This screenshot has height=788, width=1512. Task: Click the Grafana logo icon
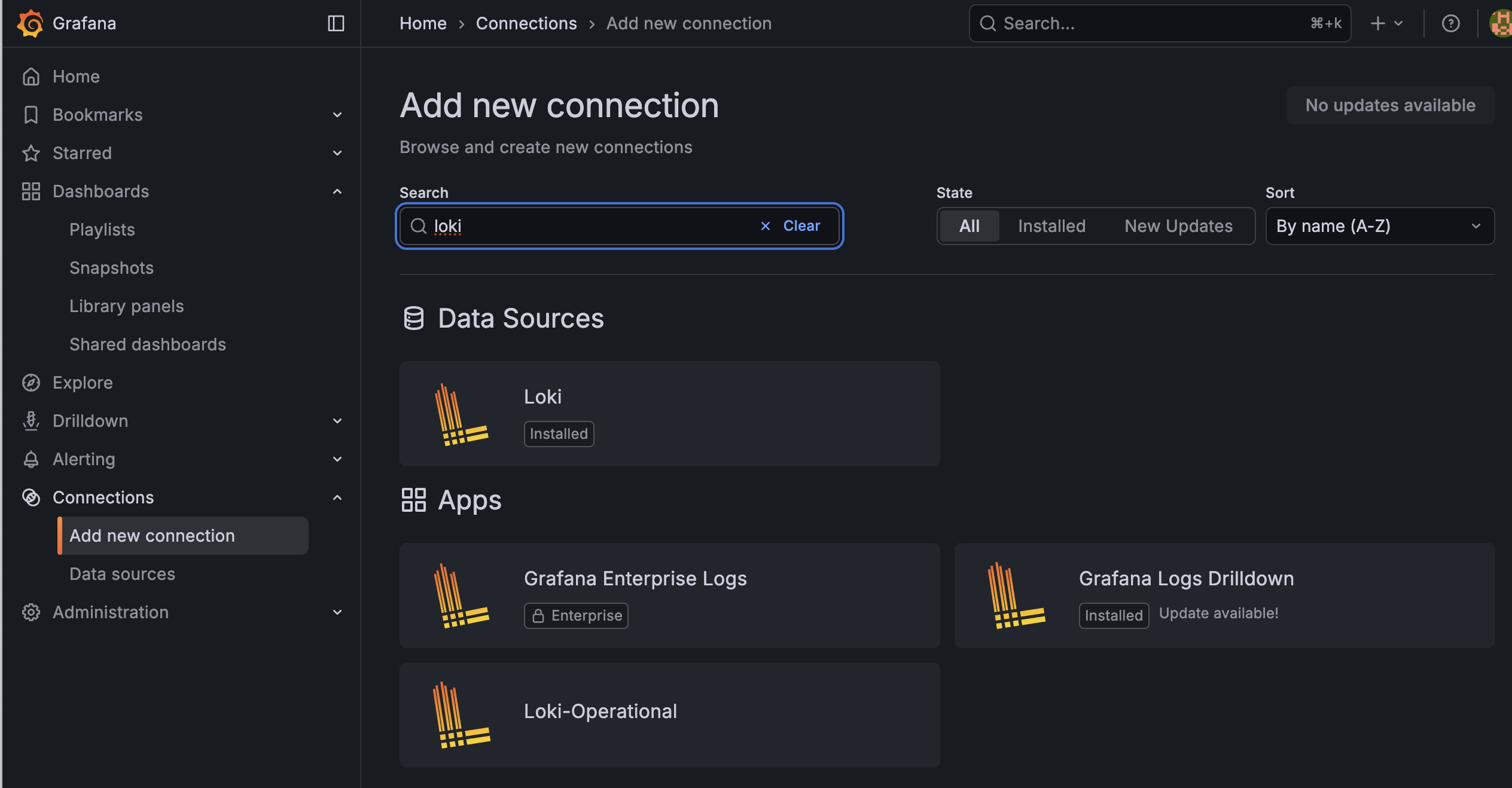click(x=30, y=23)
